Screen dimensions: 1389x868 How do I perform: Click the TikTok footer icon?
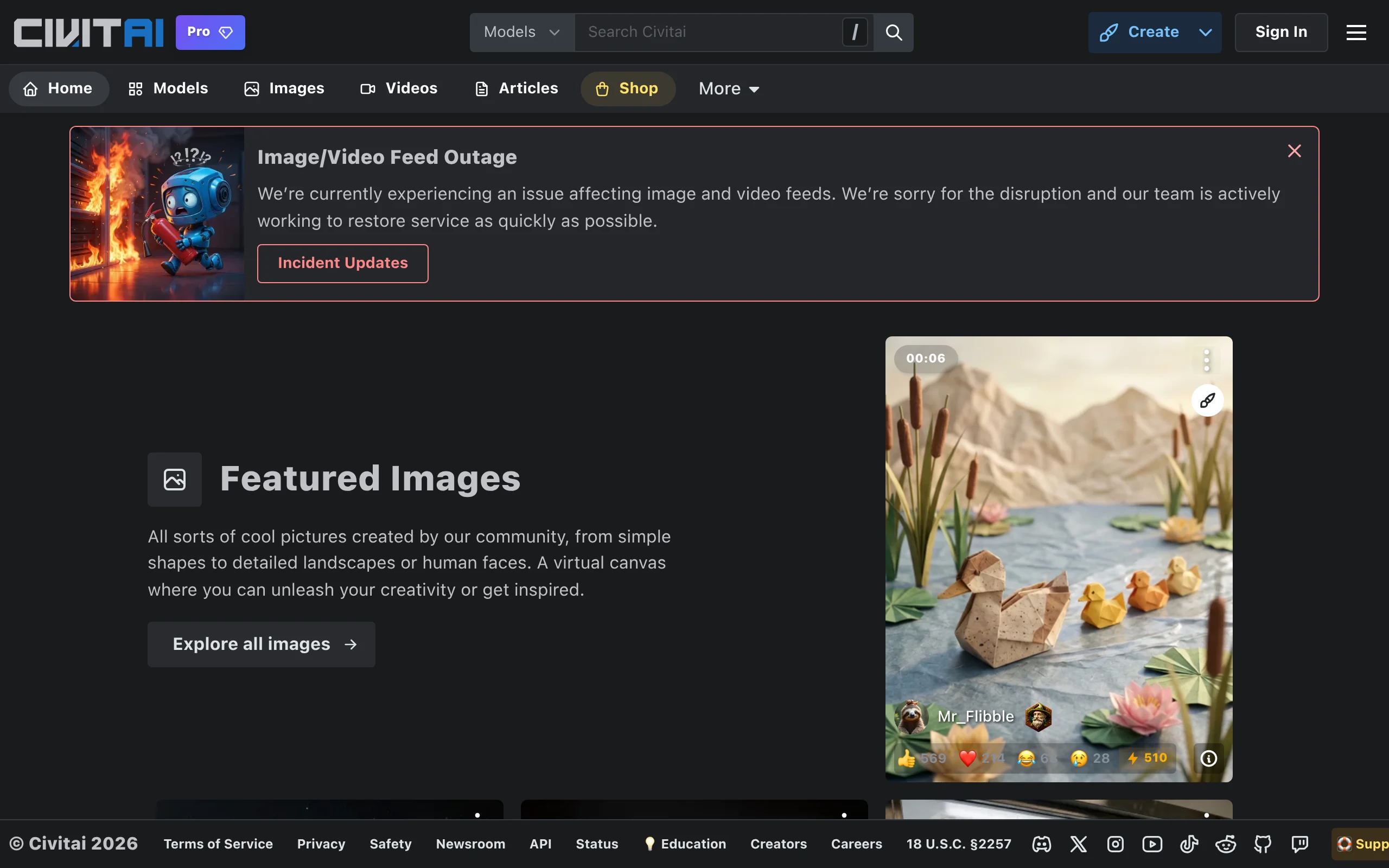pos(1189,844)
